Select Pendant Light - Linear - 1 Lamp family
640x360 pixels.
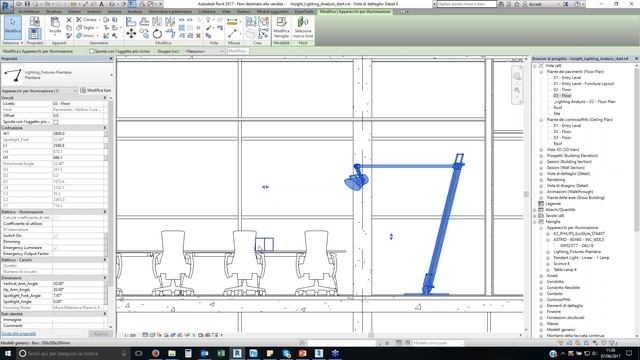[581, 258]
